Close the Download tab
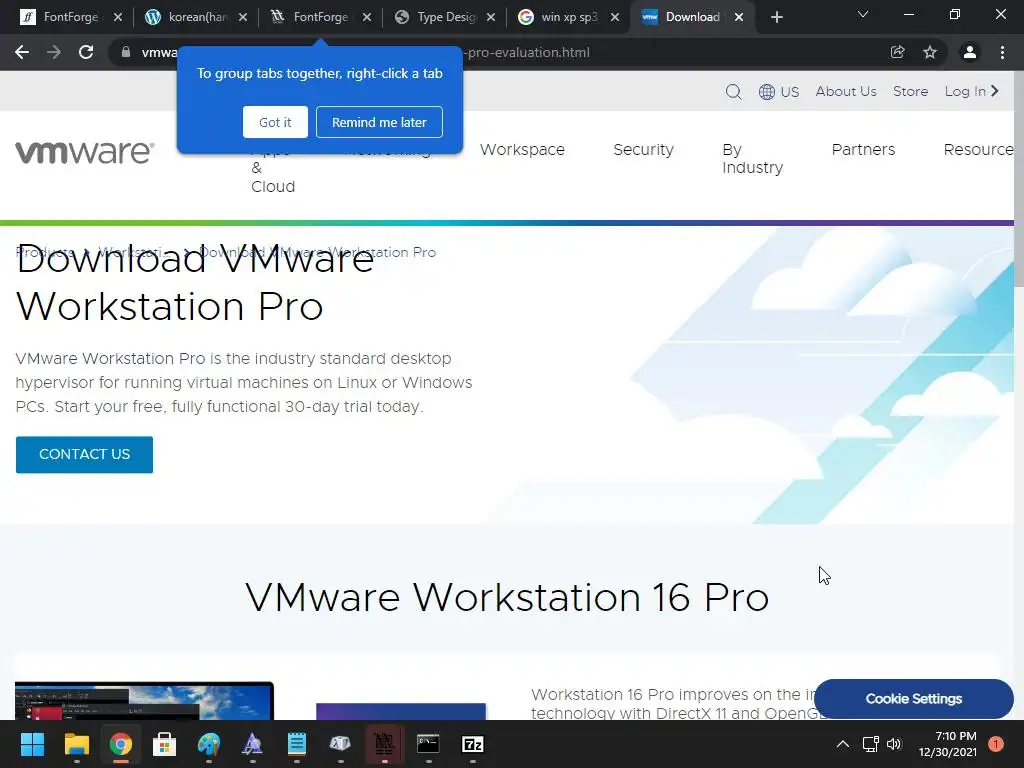Viewport: 1024px width, 768px height. pos(739,18)
